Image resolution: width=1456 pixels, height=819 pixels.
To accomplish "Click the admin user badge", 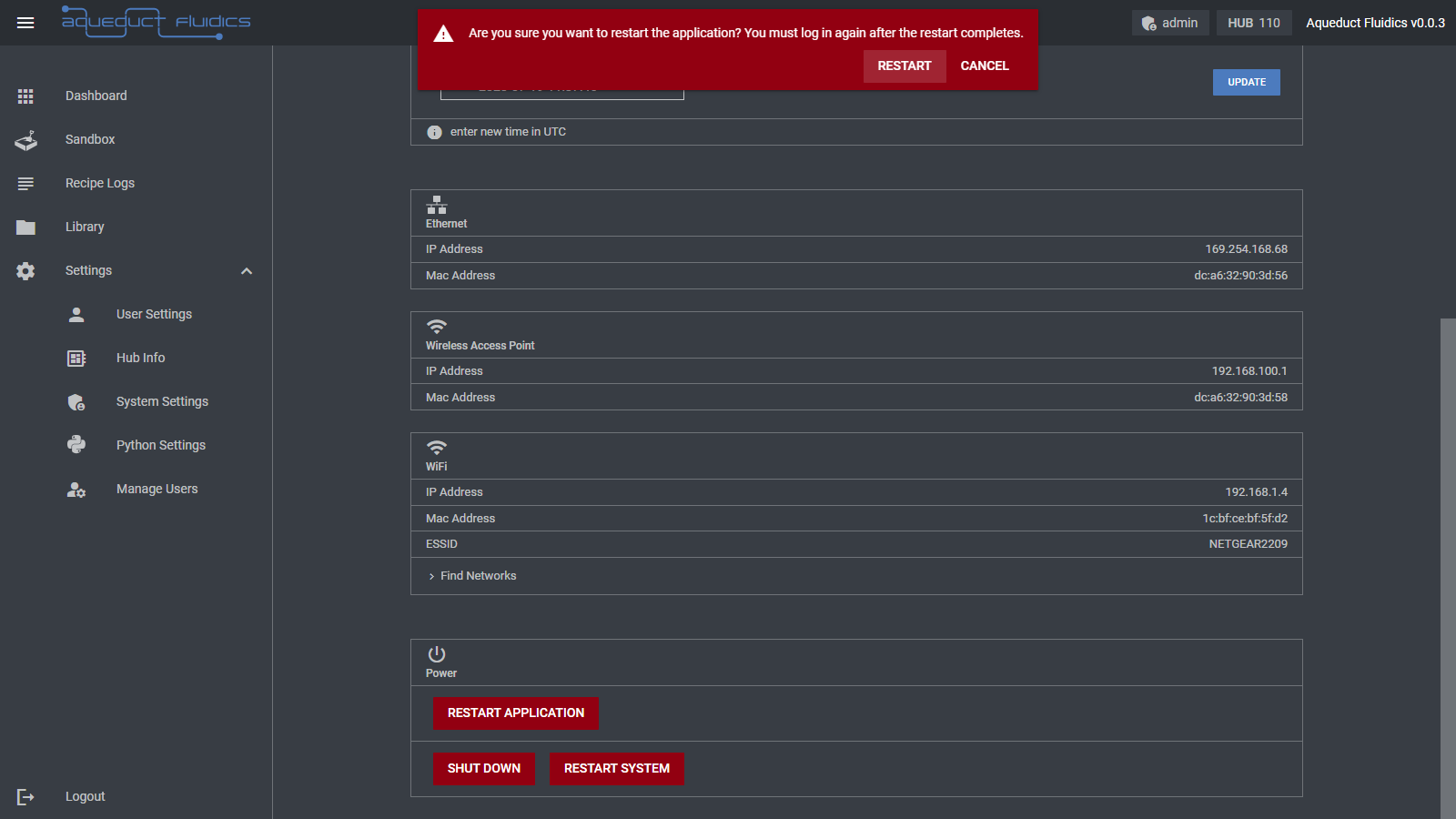I will click(1170, 23).
